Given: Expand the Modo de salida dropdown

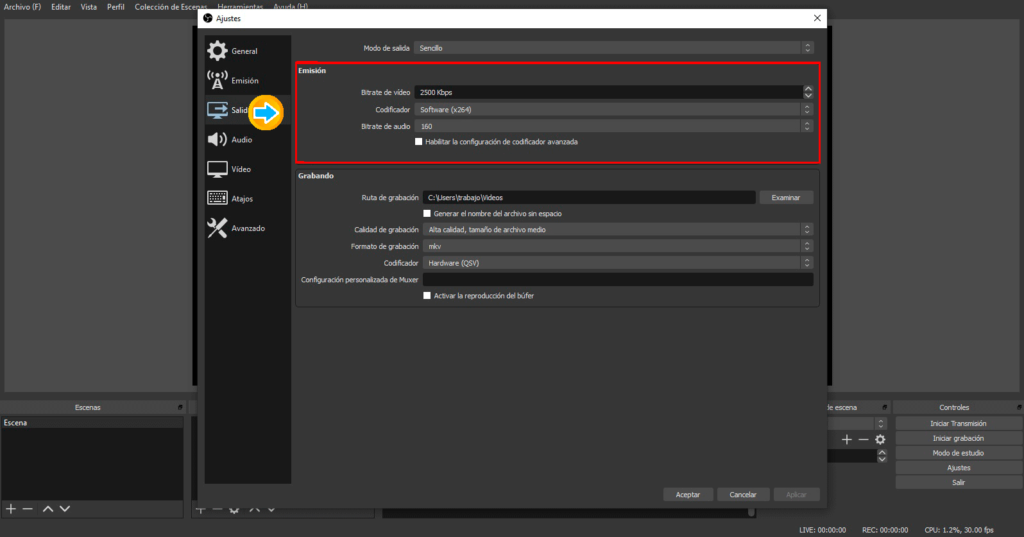Looking at the screenshot, I should (x=614, y=48).
